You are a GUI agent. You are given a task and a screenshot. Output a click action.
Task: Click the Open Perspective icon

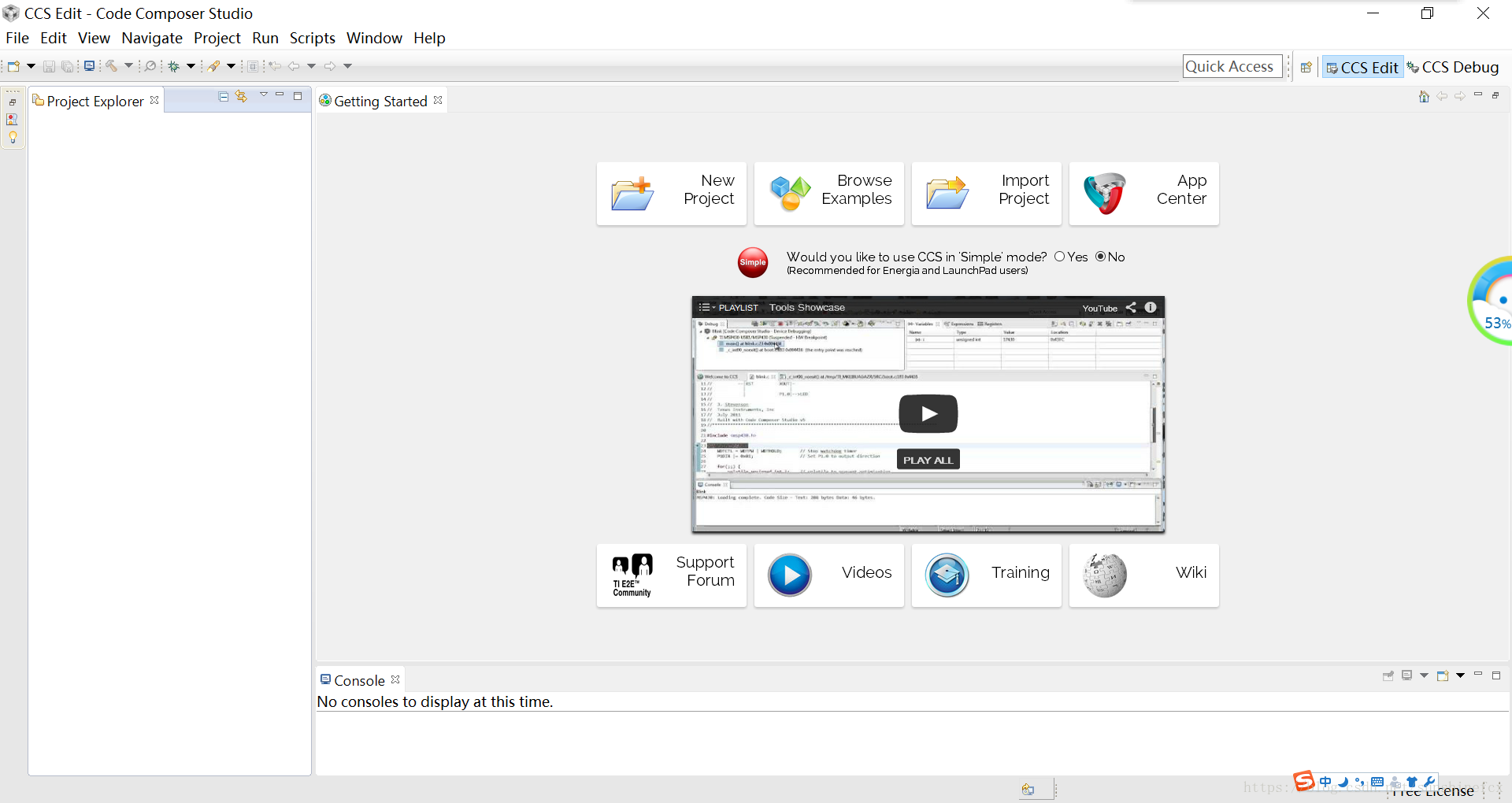(1306, 67)
